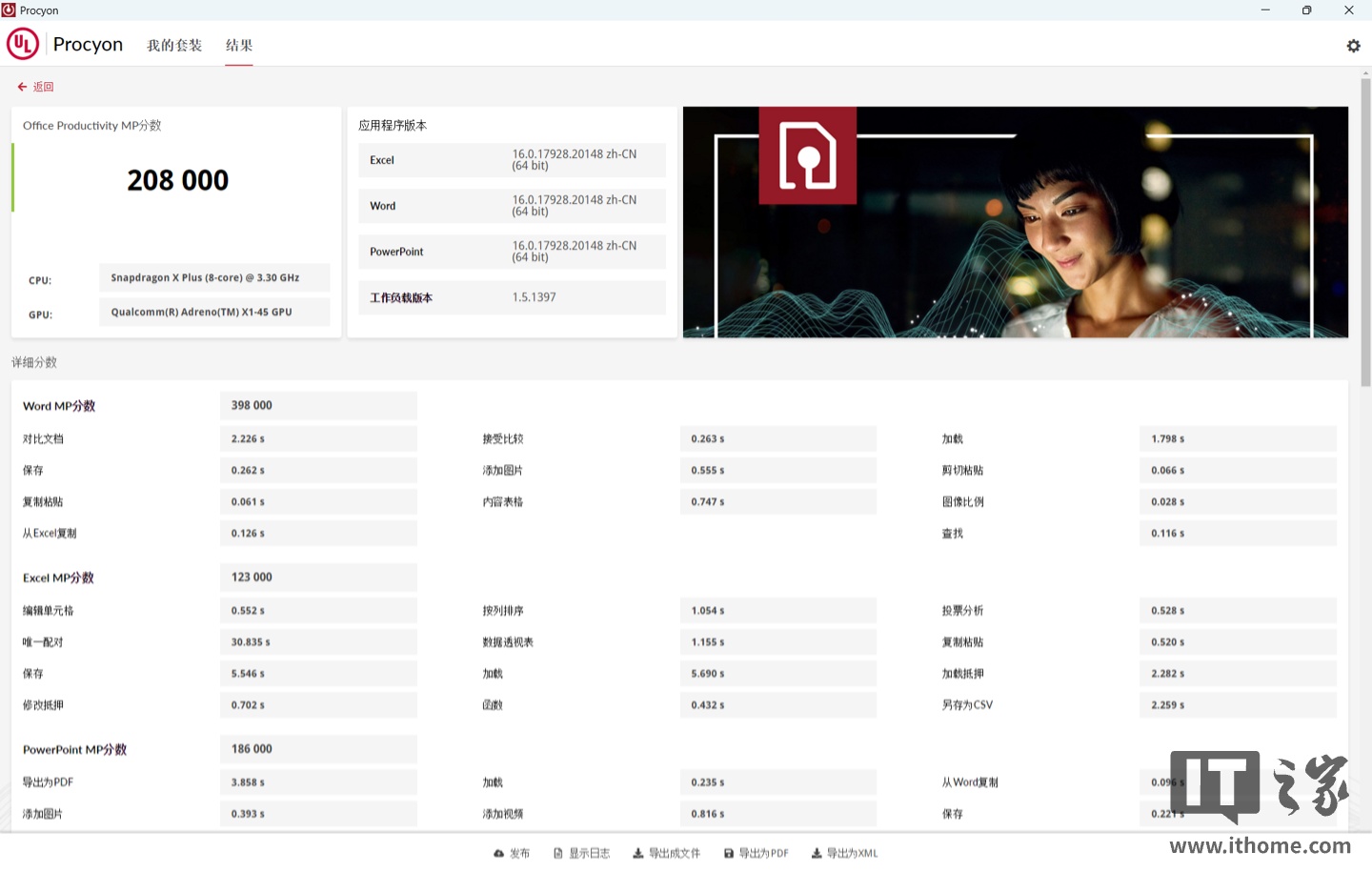Click the 显示日志 document icon
The image size is (1372, 872).
(x=558, y=854)
